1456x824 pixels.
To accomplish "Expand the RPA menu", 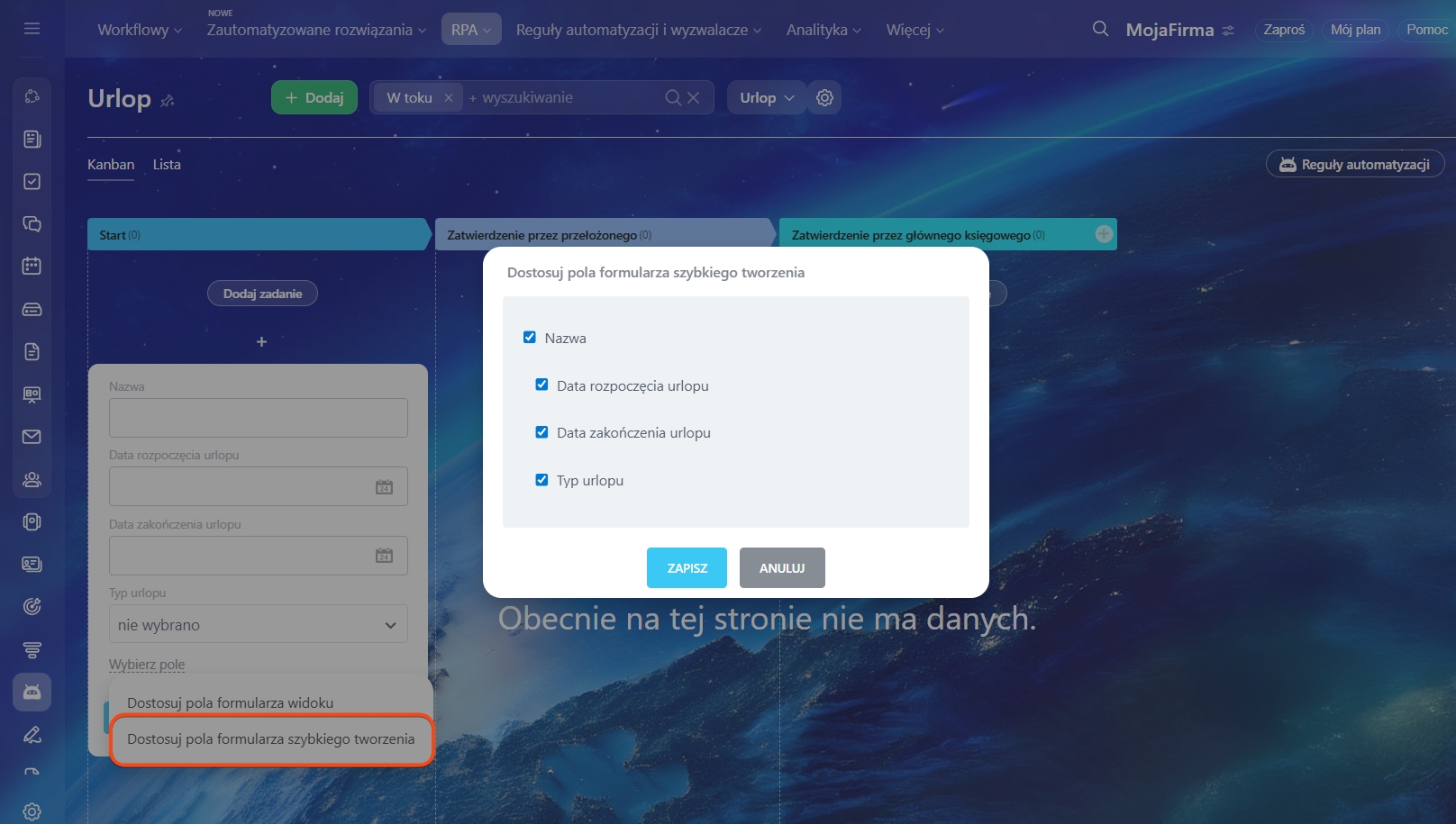I will (471, 30).
